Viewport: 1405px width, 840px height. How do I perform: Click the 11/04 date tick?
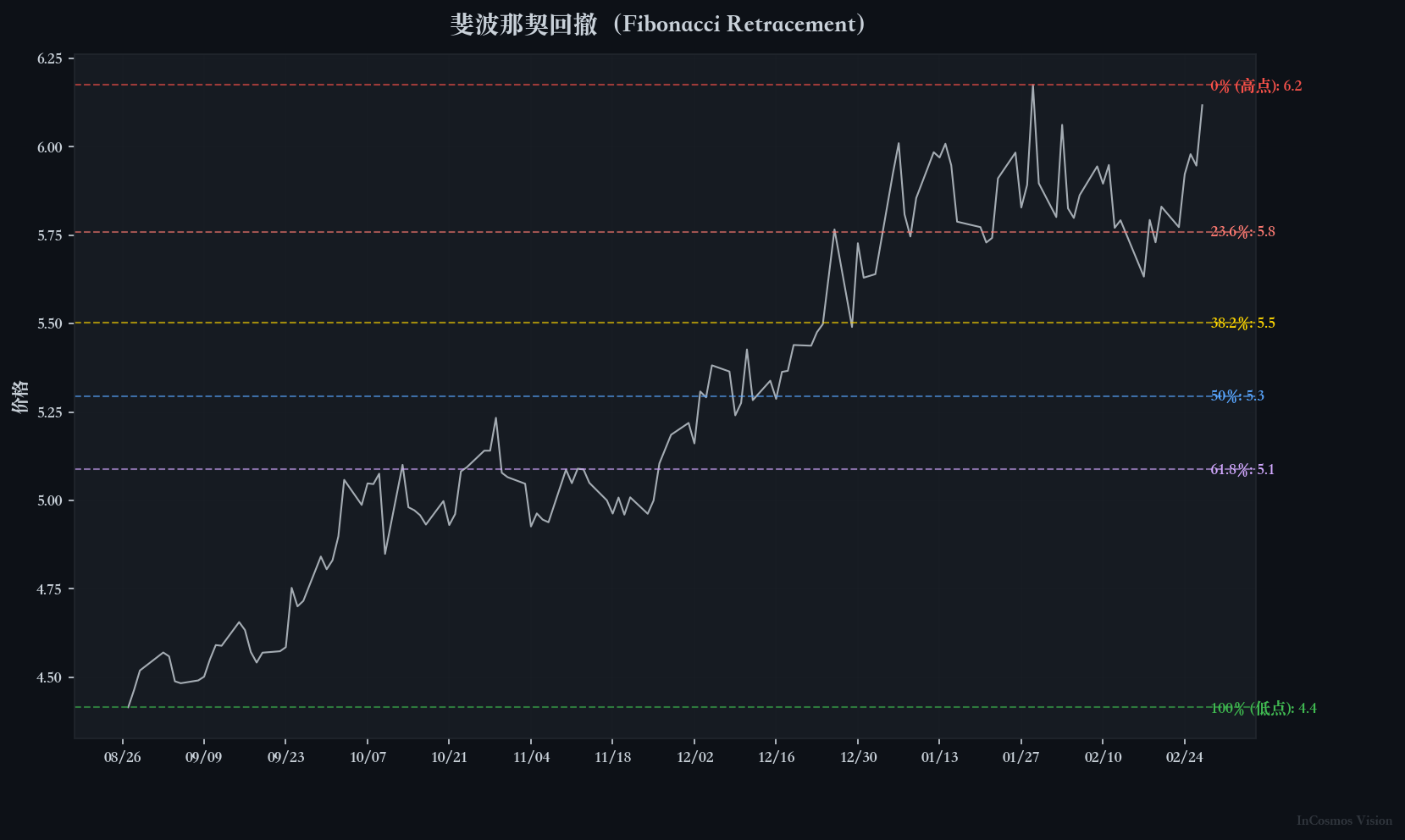point(531,757)
